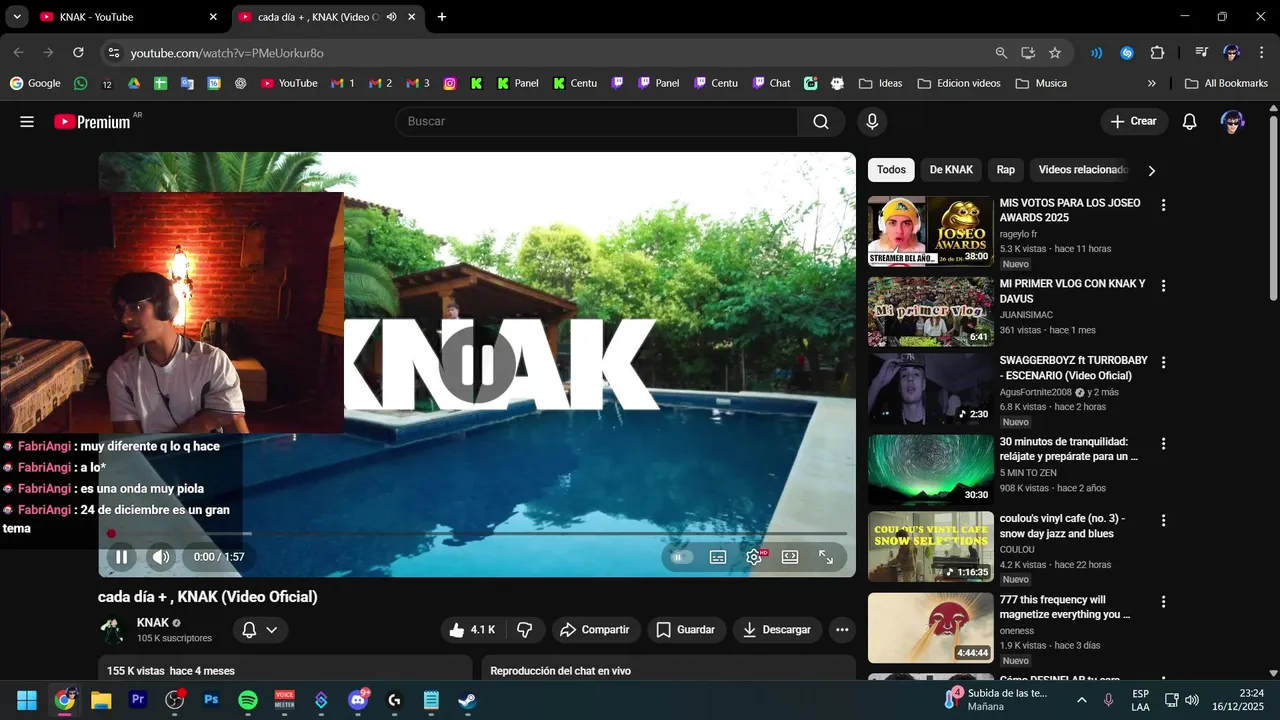Open Spotify from the taskbar
This screenshot has height=720, width=1280.
(x=248, y=700)
